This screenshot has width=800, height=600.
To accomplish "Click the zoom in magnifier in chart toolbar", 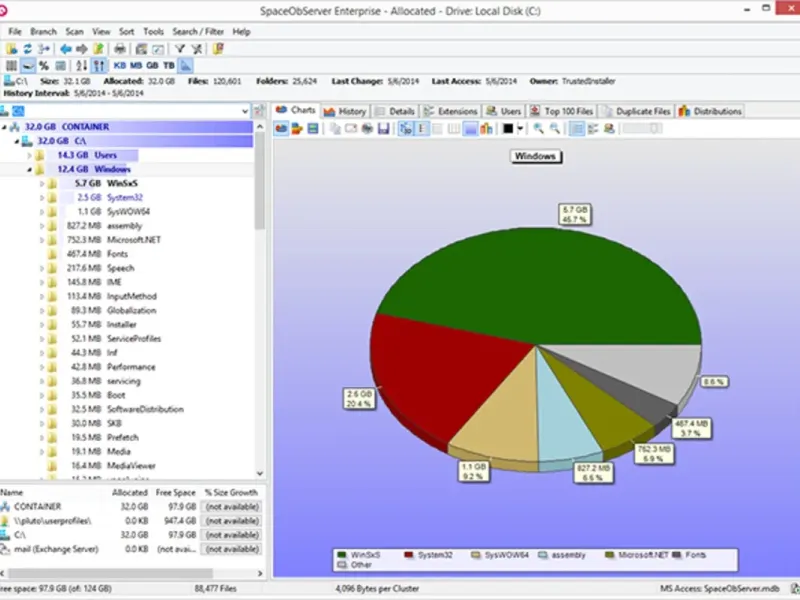I will click(x=539, y=129).
